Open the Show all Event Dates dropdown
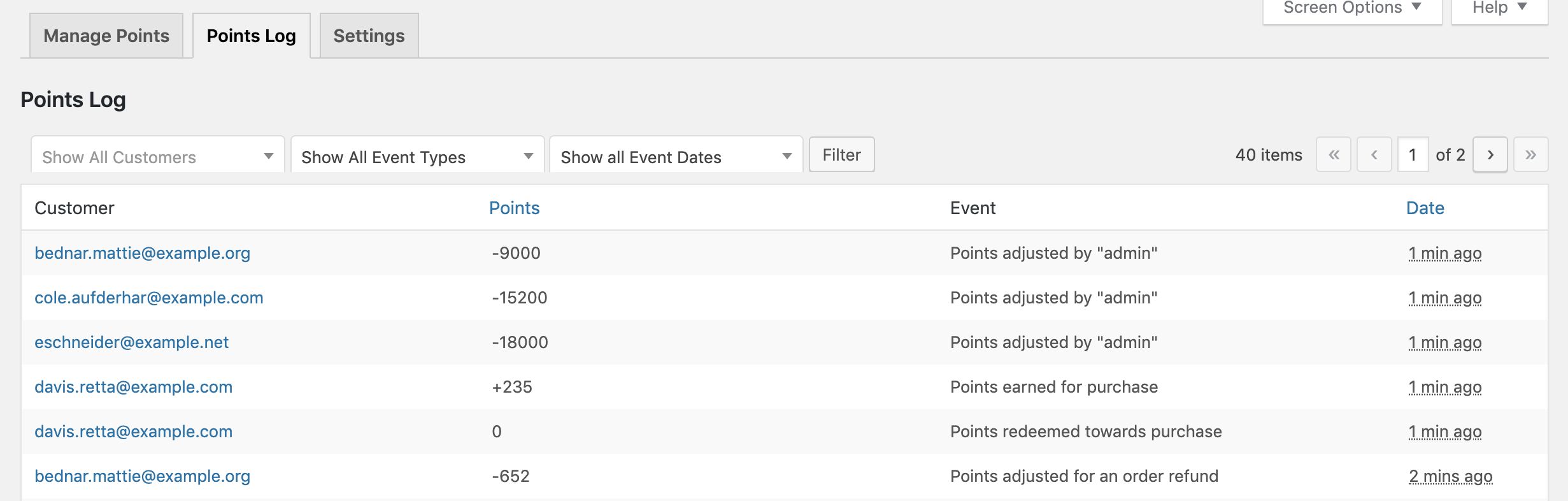Viewport: 1568px width, 501px height. [x=676, y=157]
